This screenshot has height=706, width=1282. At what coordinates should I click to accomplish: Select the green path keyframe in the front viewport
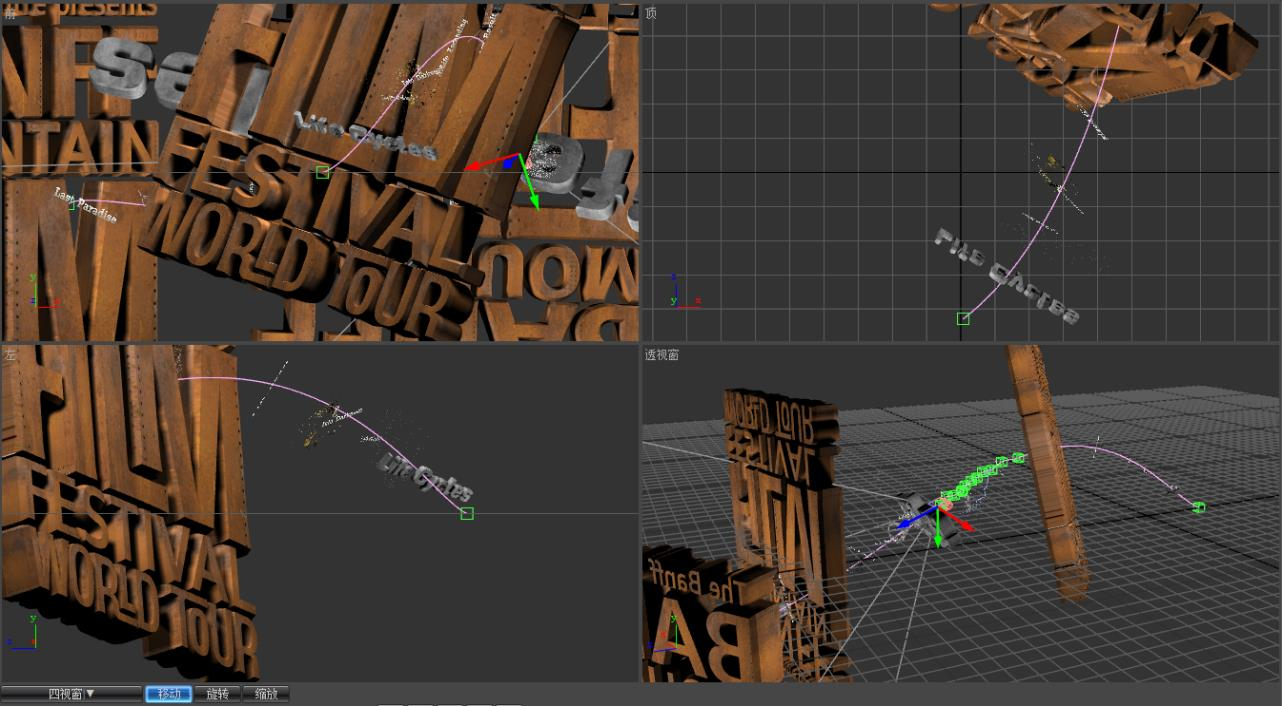[322, 172]
